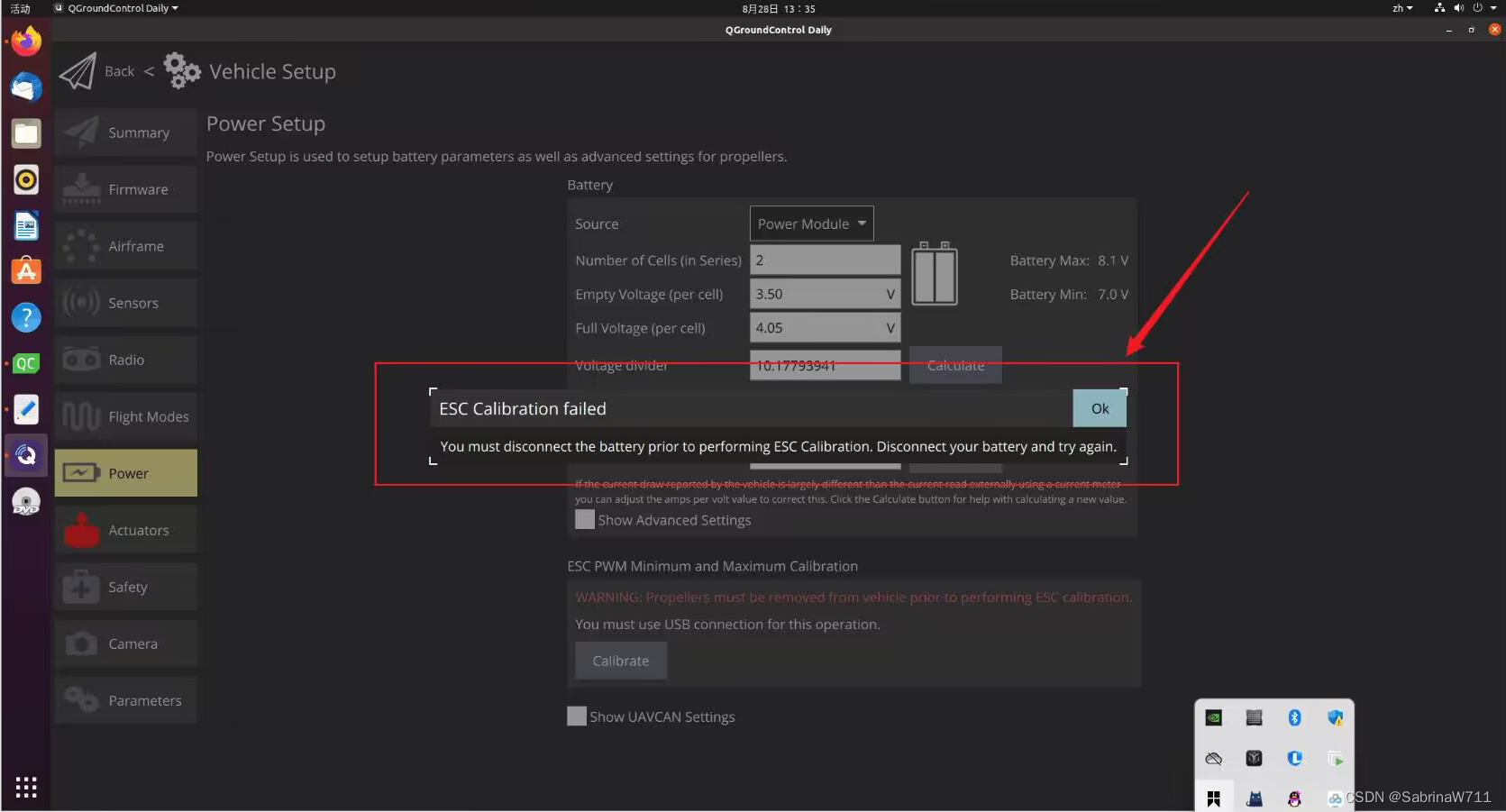Viewport: 1506px width, 812px height.
Task: Open the Vehicle Setup gears icon
Action: [182, 70]
